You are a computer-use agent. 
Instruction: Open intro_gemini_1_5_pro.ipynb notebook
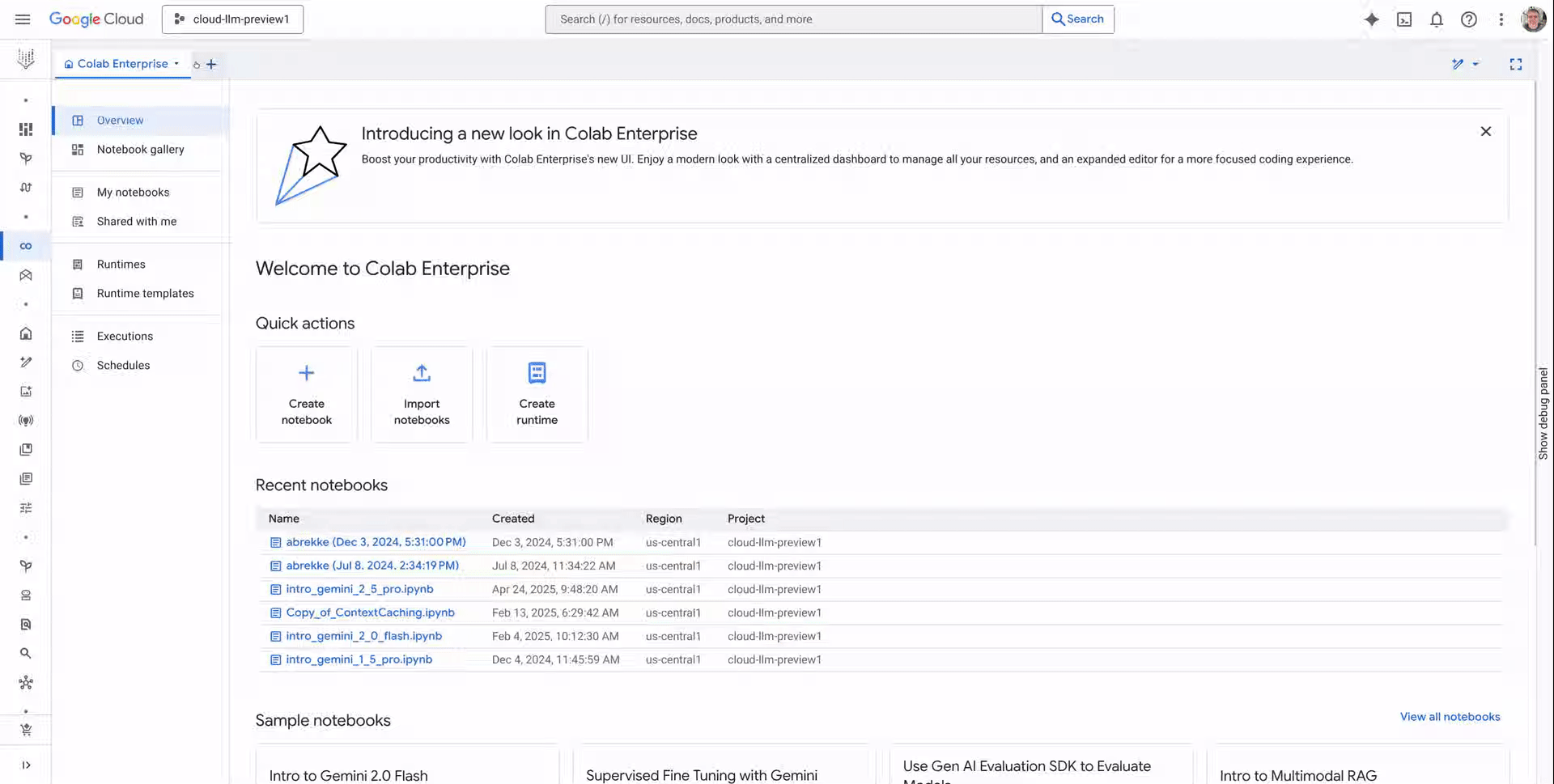[359, 659]
